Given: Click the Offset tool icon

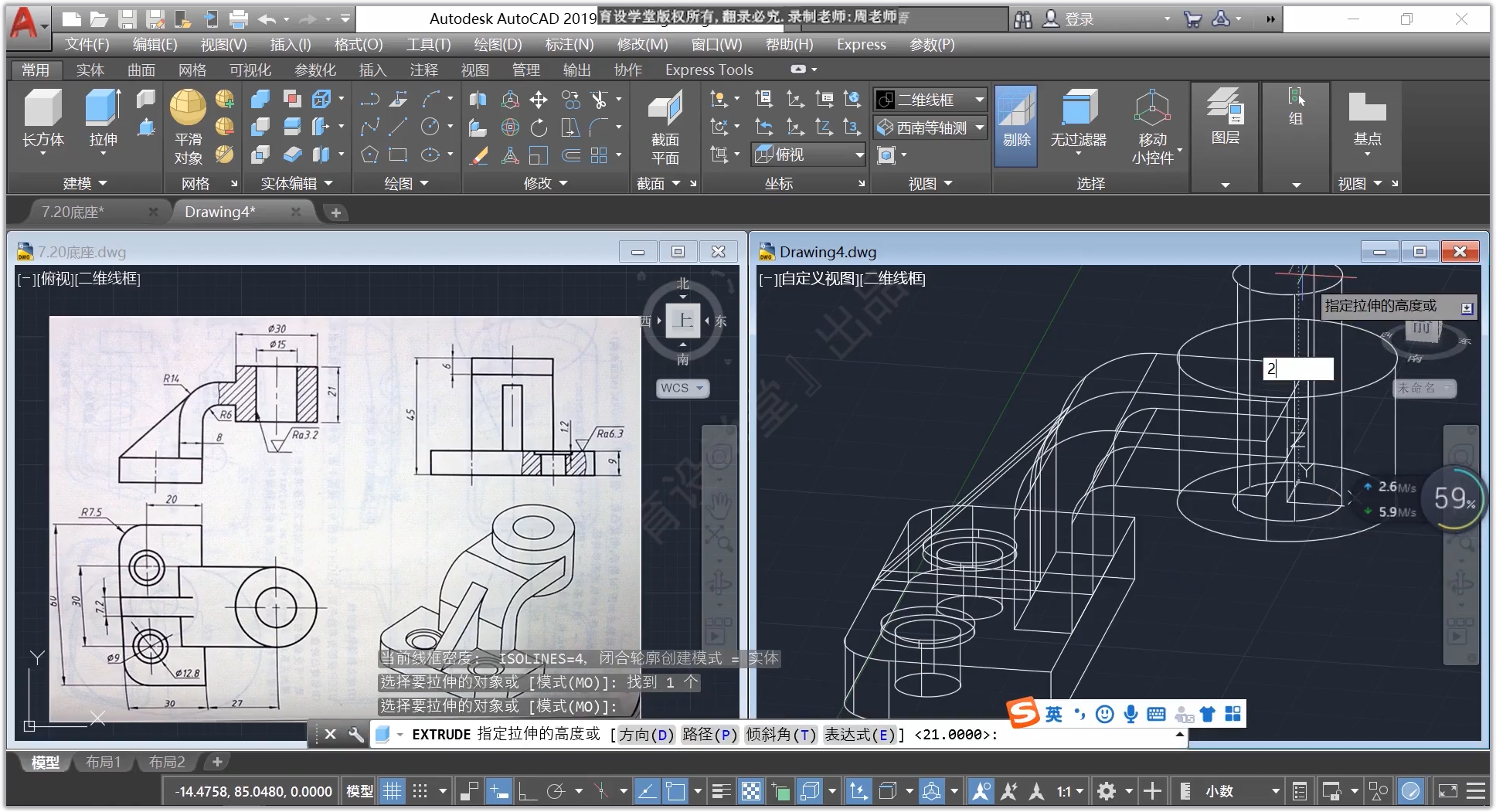Looking at the screenshot, I should click(x=570, y=155).
